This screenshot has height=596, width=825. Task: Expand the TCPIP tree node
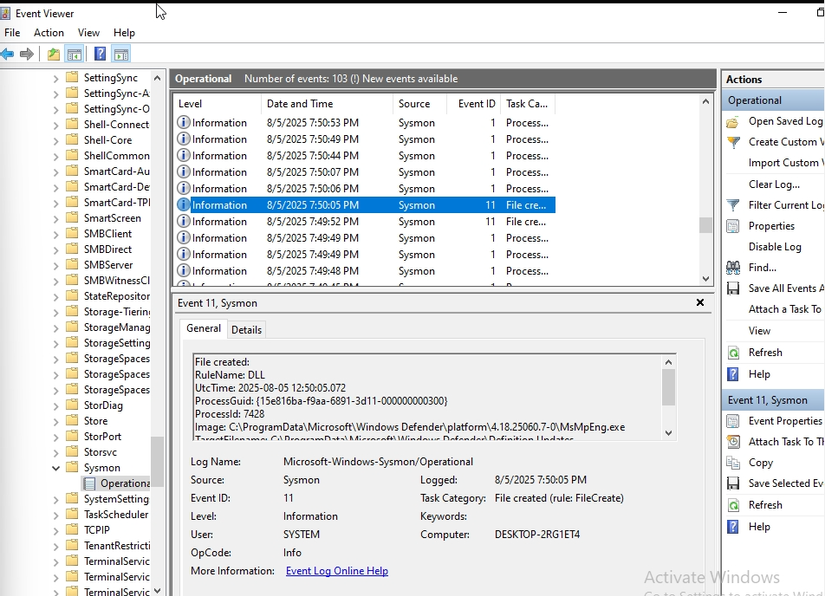pos(56,530)
